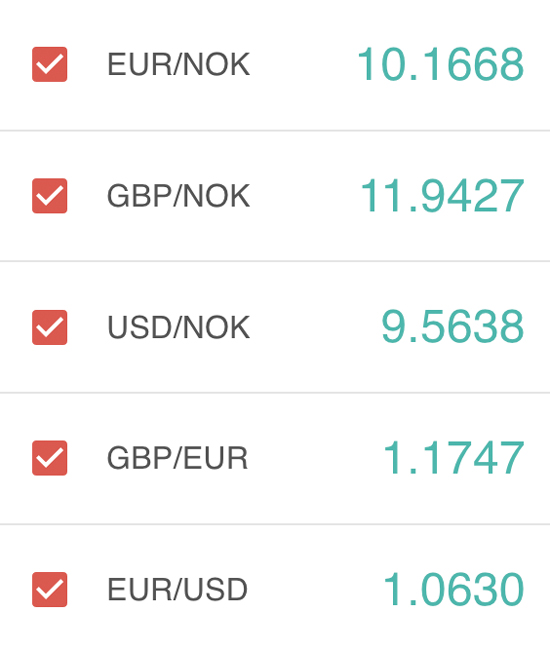Click the GBP/NOK pair label
Image resolution: width=550 pixels, height=650 pixels.
coord(179,196)
